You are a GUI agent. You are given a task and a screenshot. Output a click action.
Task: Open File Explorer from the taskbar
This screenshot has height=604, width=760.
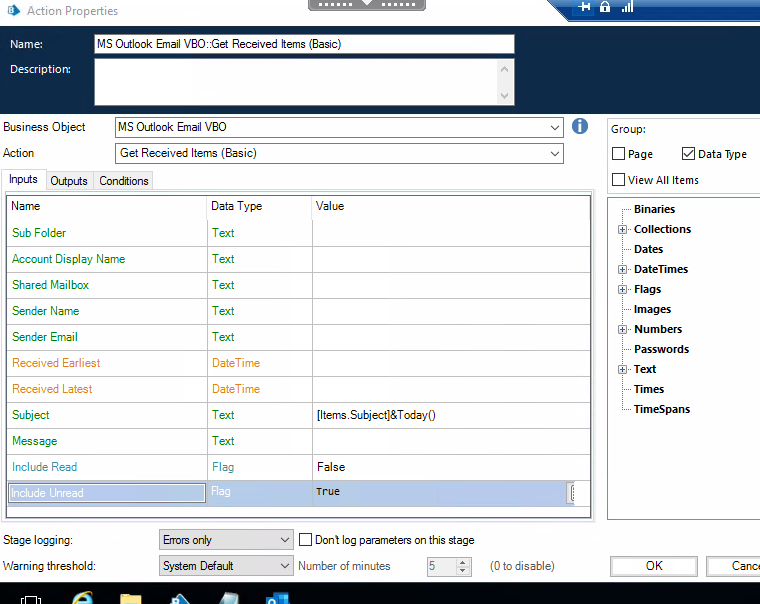click(x=131, y=599)
